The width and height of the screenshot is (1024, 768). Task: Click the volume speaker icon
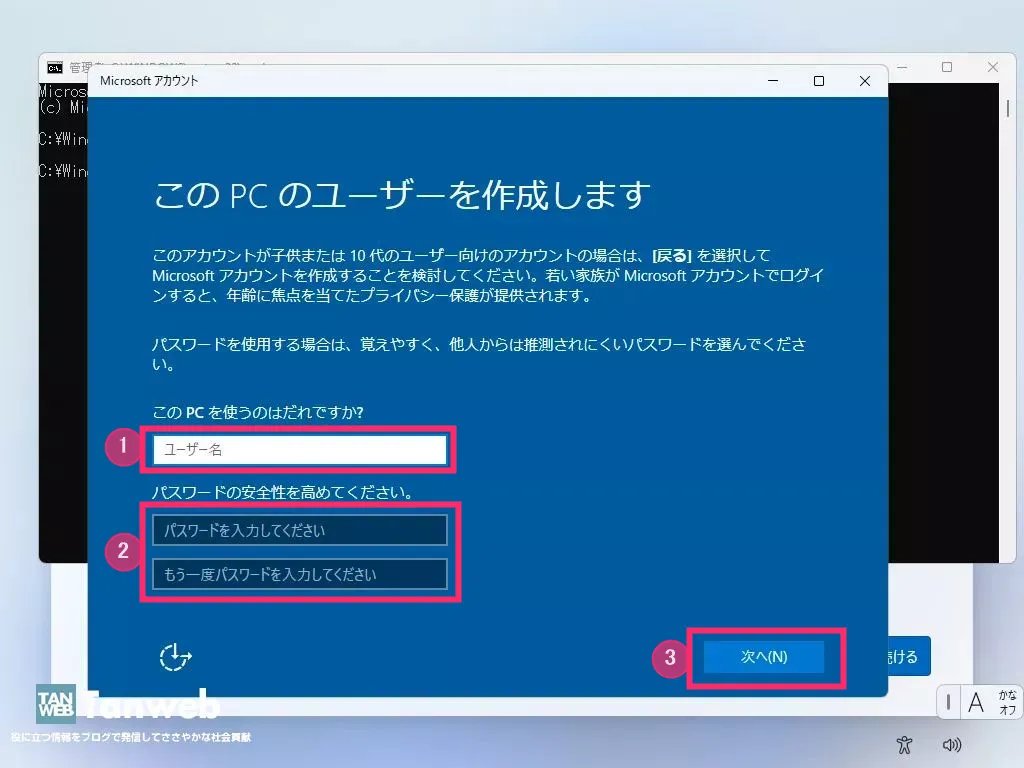pyautogui.click(x=952, y=744)
